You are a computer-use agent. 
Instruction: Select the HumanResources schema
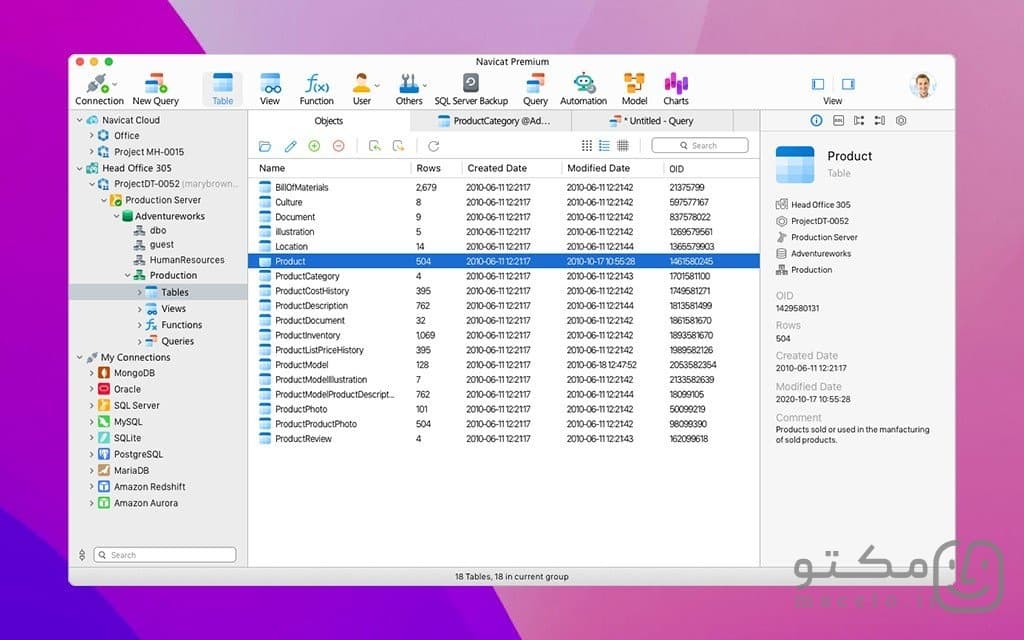(186, 259)
